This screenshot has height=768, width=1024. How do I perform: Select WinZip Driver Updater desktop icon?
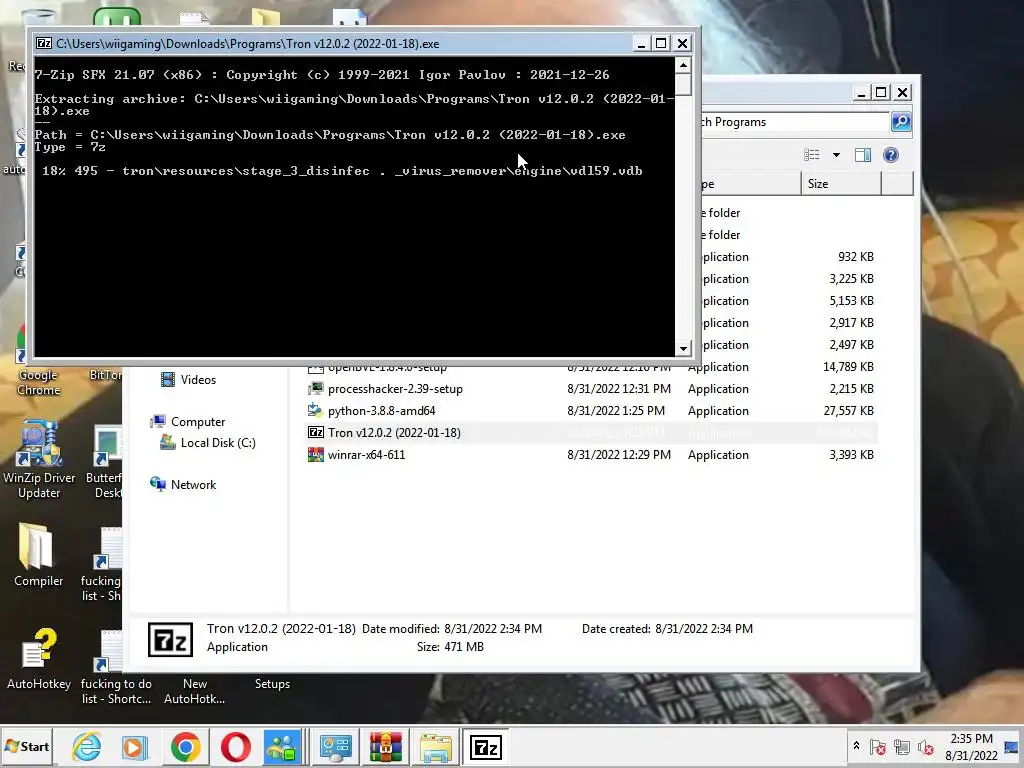pos(39,460)
